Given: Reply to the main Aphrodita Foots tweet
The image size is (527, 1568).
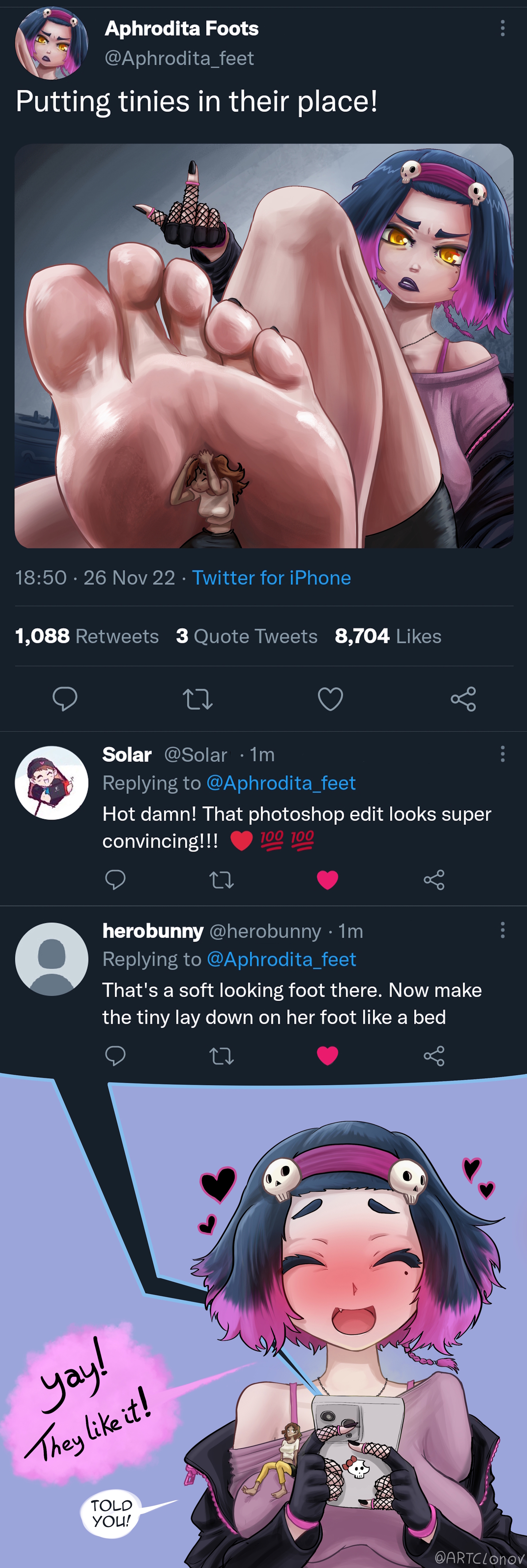Looking at the screenshot, I should point(65,699).
